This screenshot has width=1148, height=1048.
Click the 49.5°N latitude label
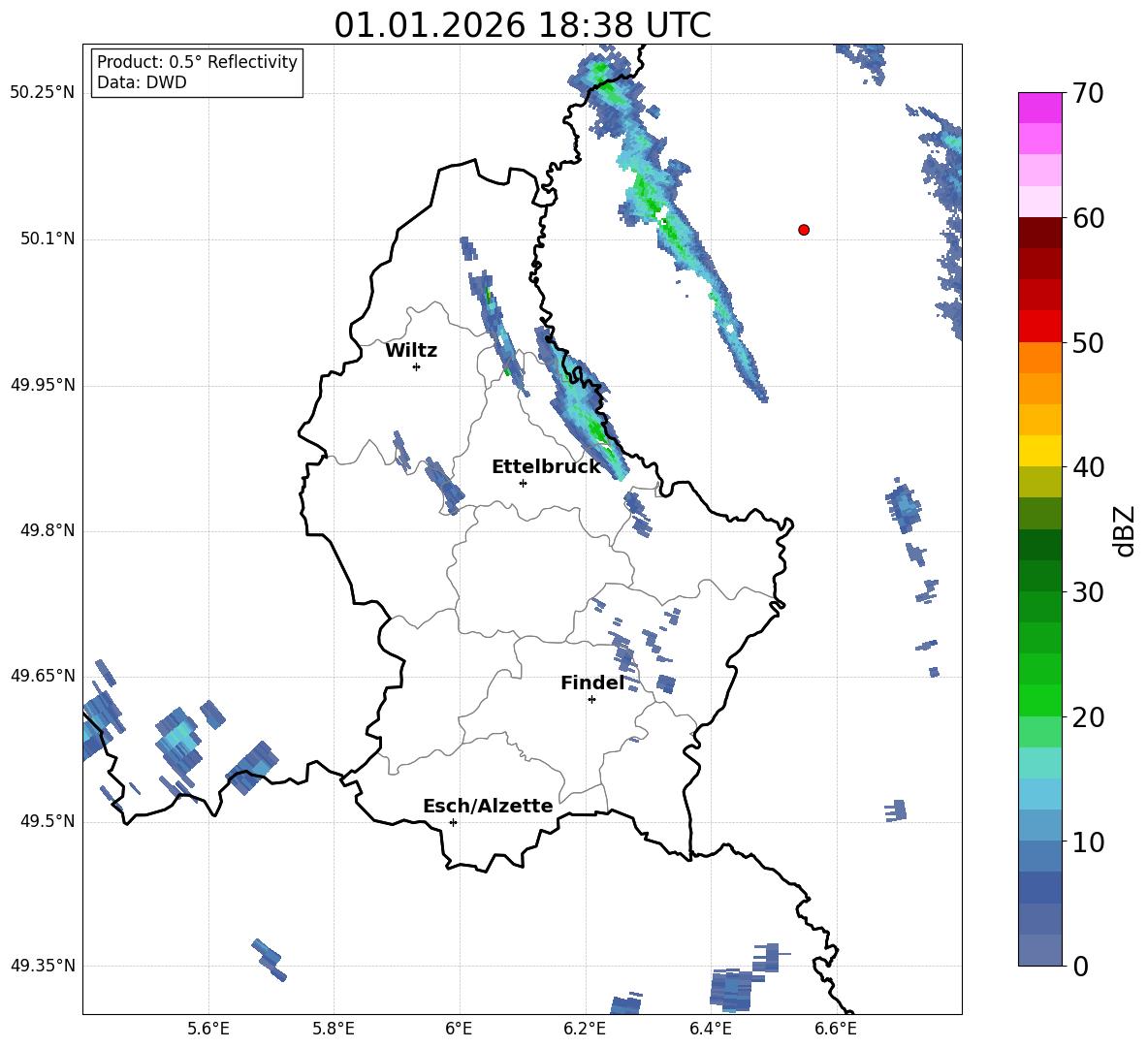pyautogui.click(x=48, y=821)
